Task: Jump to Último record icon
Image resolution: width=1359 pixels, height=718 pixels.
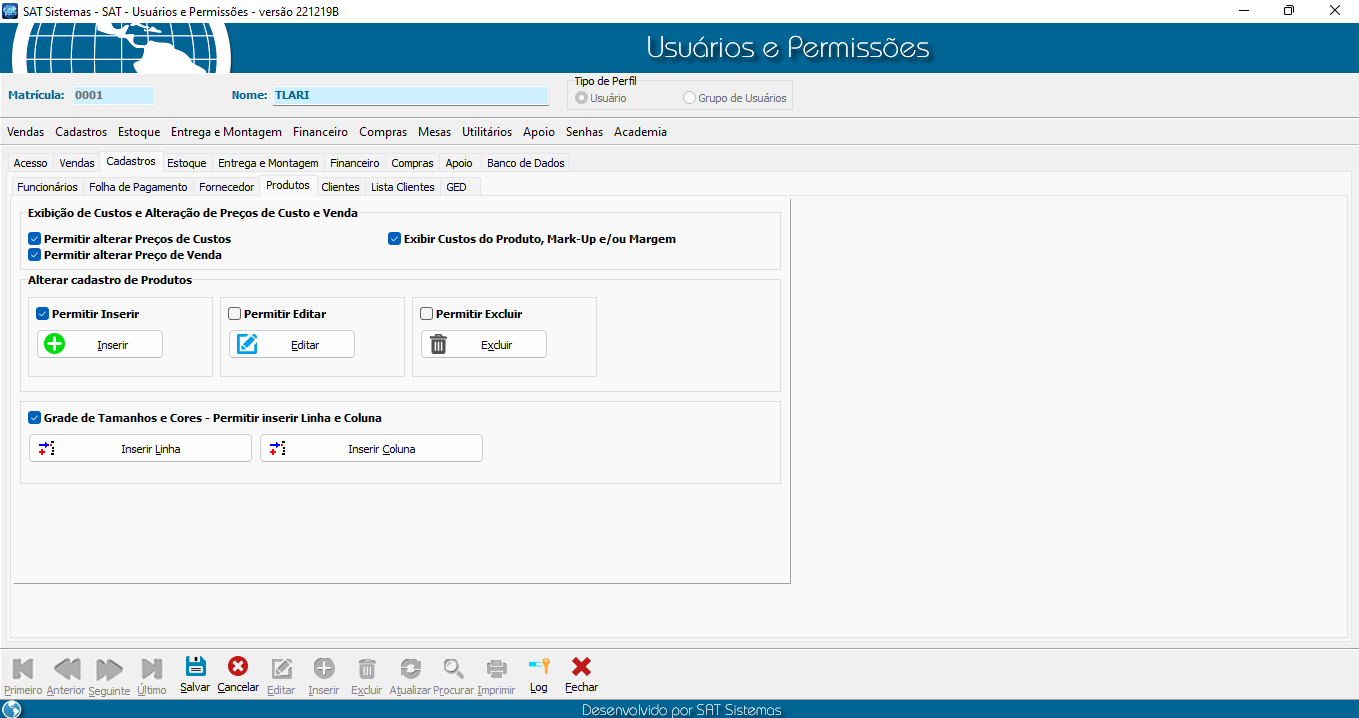Action: 152,668
